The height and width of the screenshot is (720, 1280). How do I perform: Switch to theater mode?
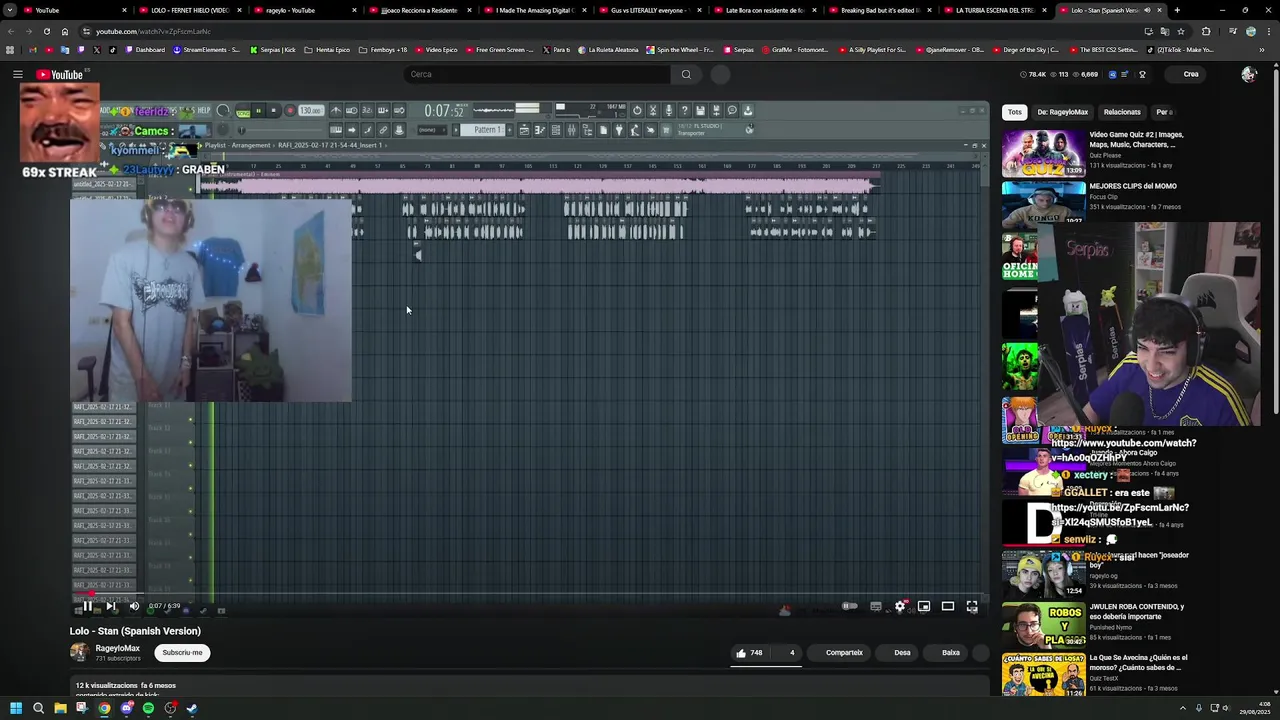948,606
